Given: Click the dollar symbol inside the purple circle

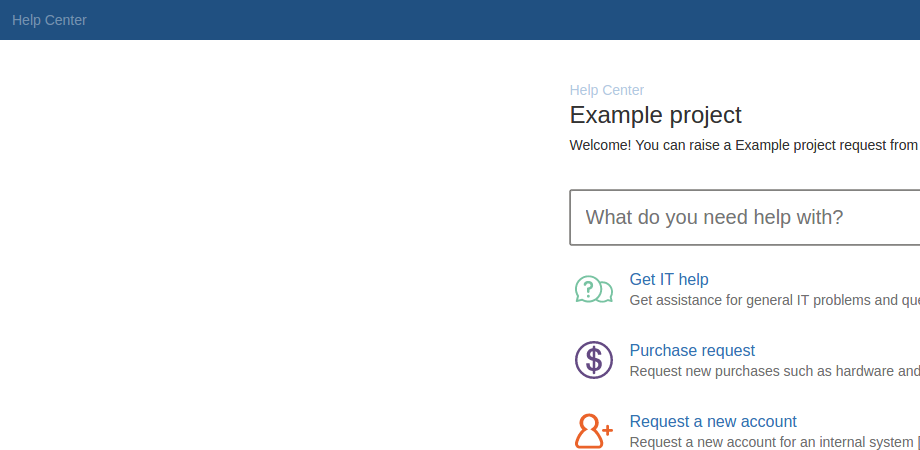Looking at the screenshot, I should (594, 360).
